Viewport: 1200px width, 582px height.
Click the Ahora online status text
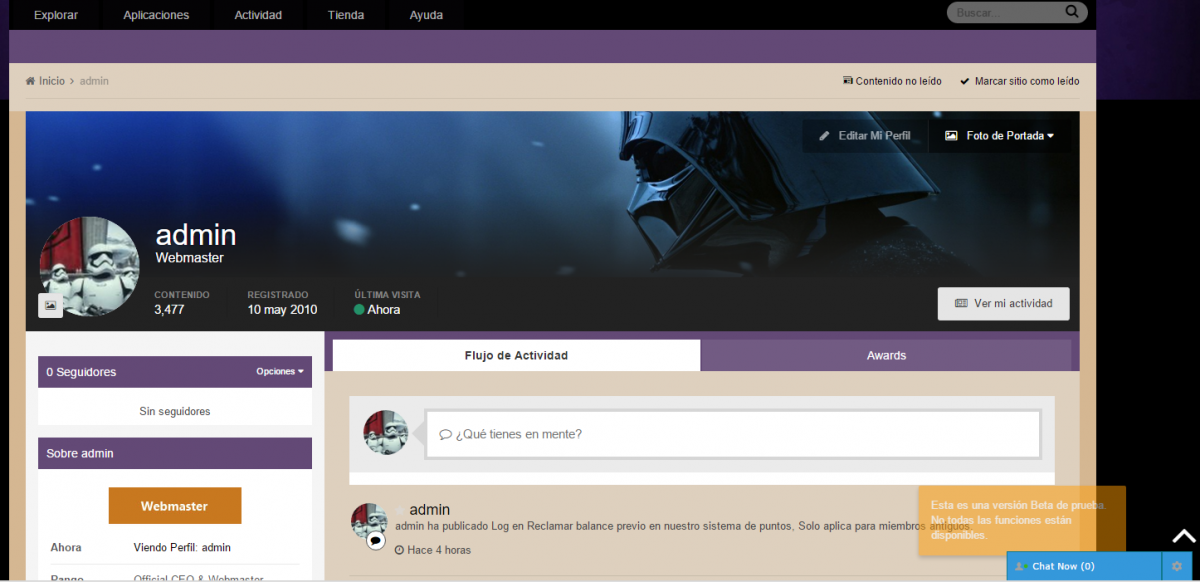coord(384,310)
